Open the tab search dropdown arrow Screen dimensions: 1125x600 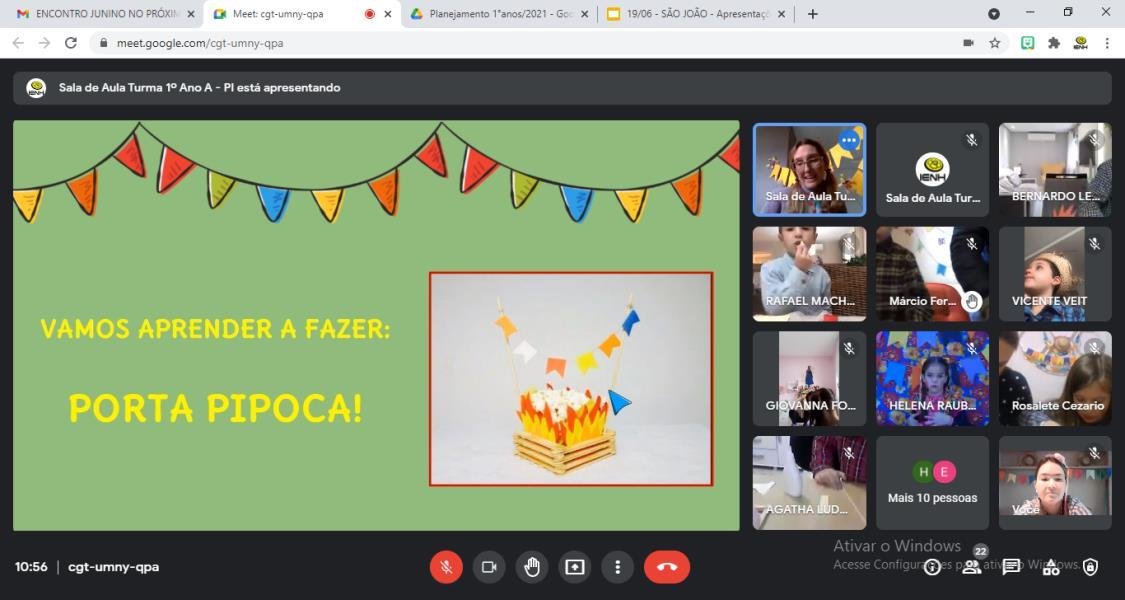[x=994, y=14]
